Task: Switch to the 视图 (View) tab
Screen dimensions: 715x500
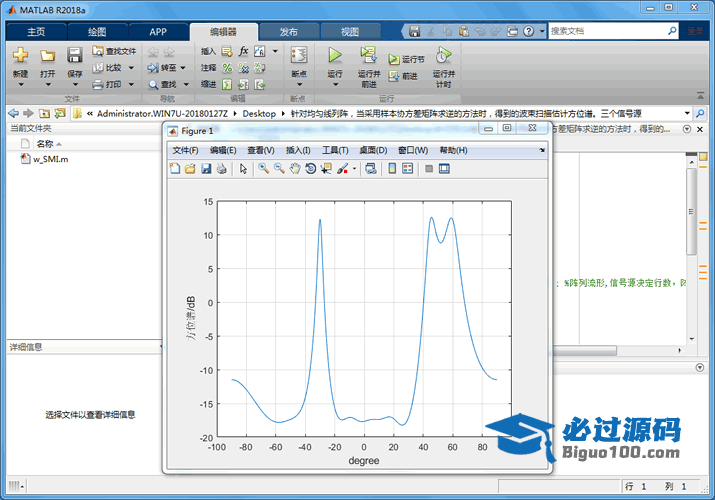Action: click(x=350, y=32)
